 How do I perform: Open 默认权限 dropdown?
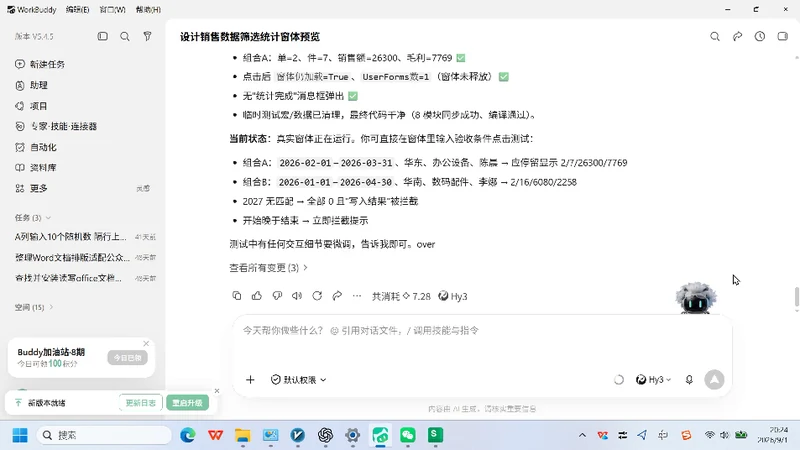click(x=298, y=380)
